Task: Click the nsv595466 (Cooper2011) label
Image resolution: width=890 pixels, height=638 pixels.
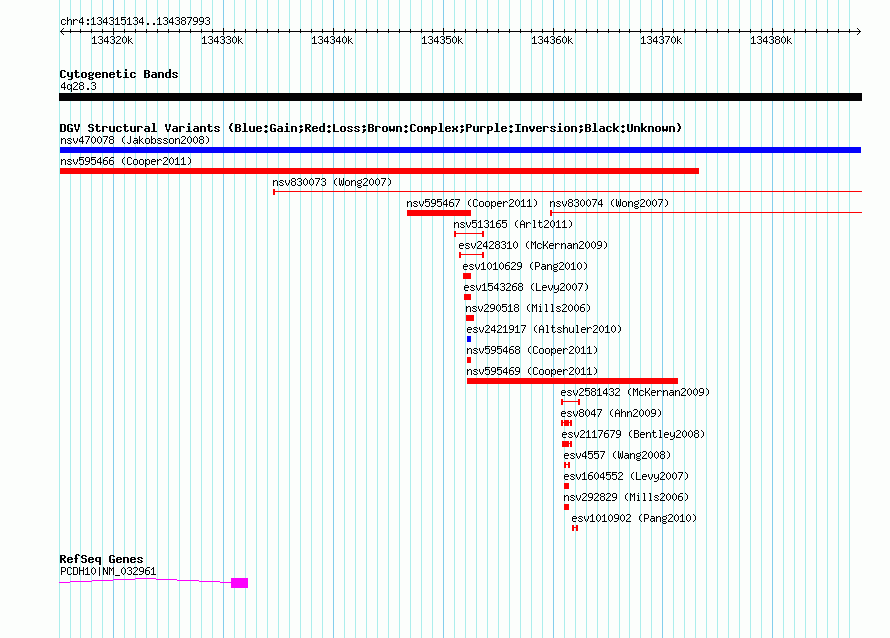Action: pos(126,161)
